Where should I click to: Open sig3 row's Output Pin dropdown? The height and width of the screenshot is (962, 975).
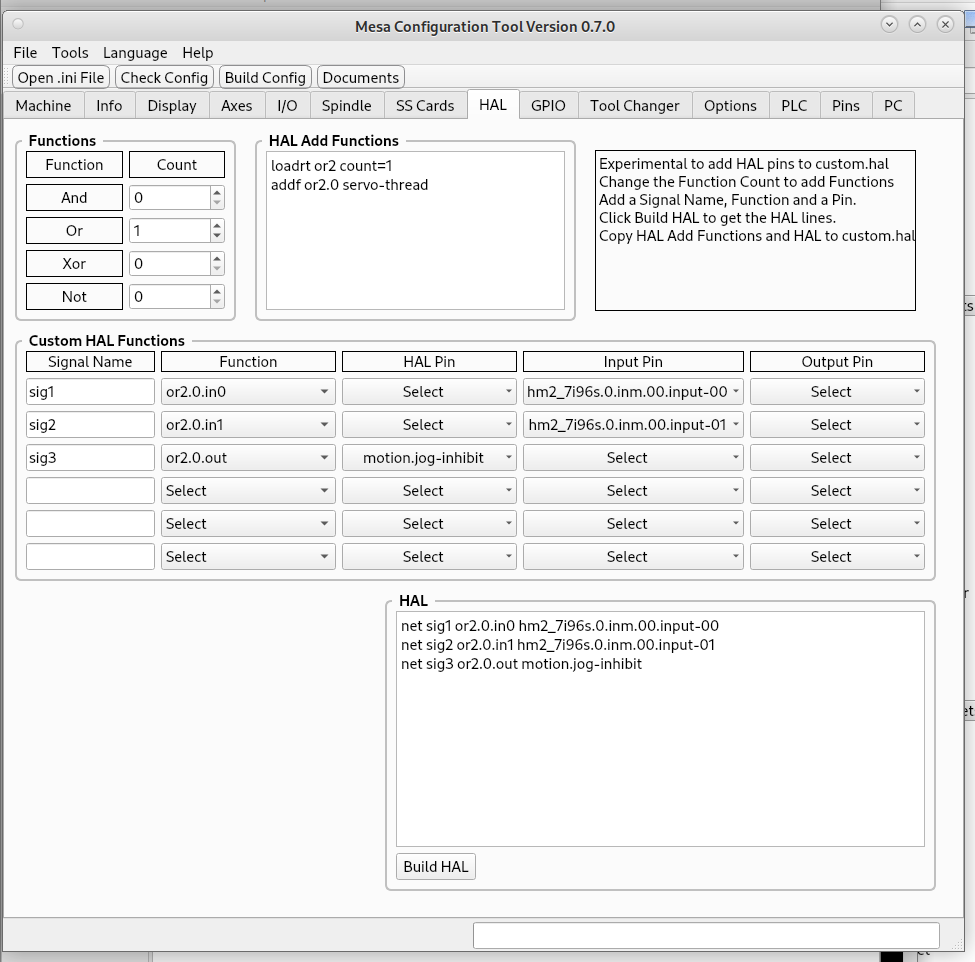click(837, 458)
